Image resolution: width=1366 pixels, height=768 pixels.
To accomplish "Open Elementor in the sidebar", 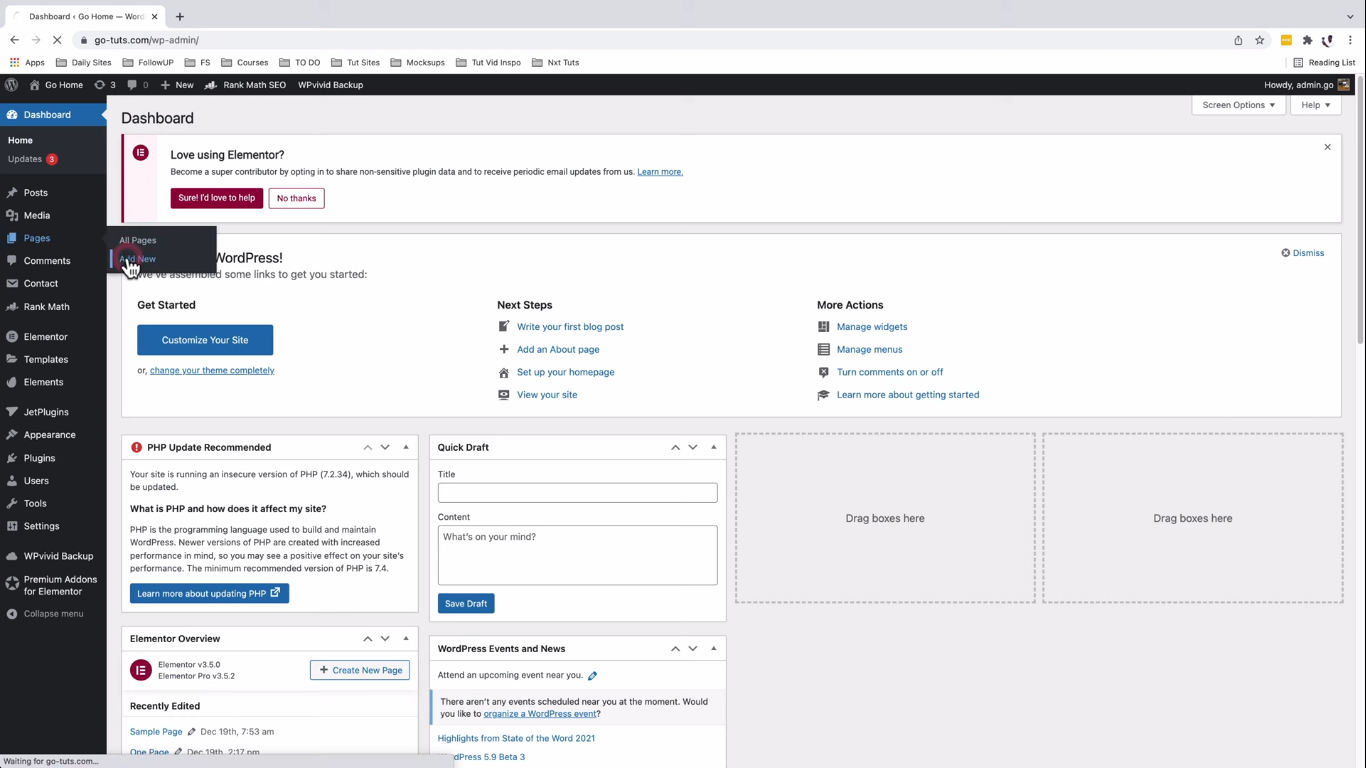I will click(x=46, y=337).
